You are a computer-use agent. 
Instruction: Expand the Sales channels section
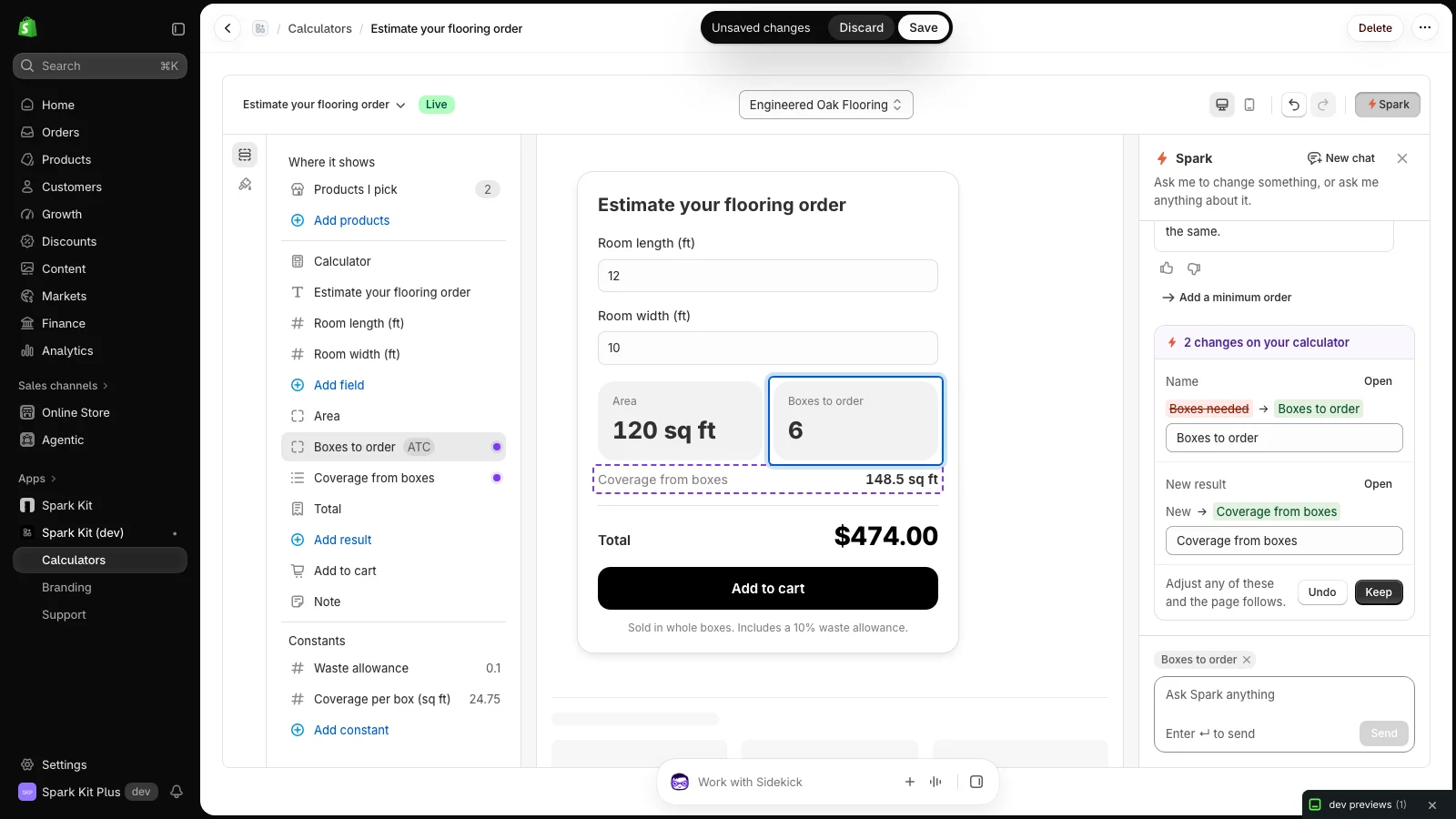(63, 386)
